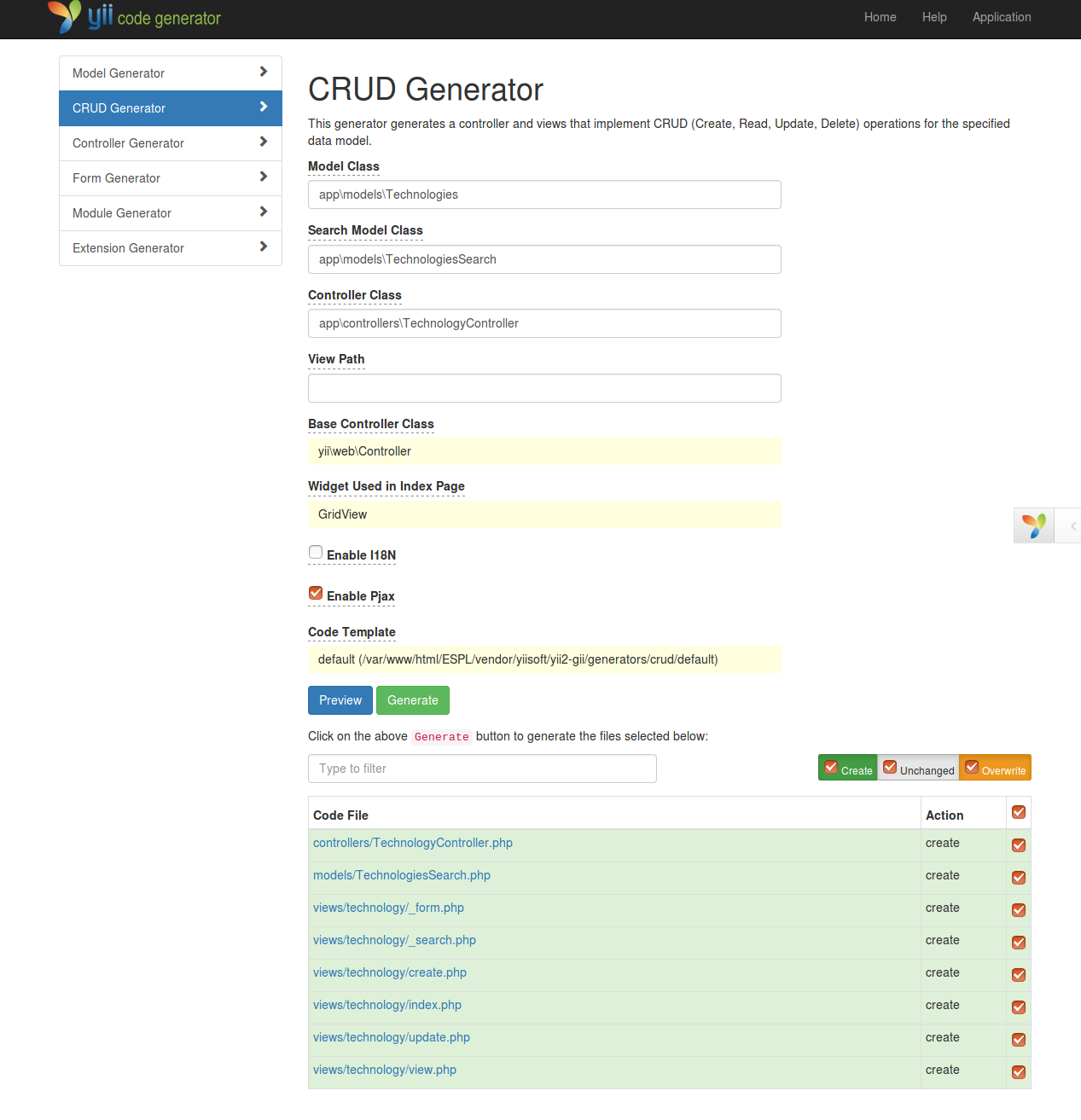The image size is (1081, 1120).
Task: Open the views/technology/index.php file link
Action: coord(386,1005)
